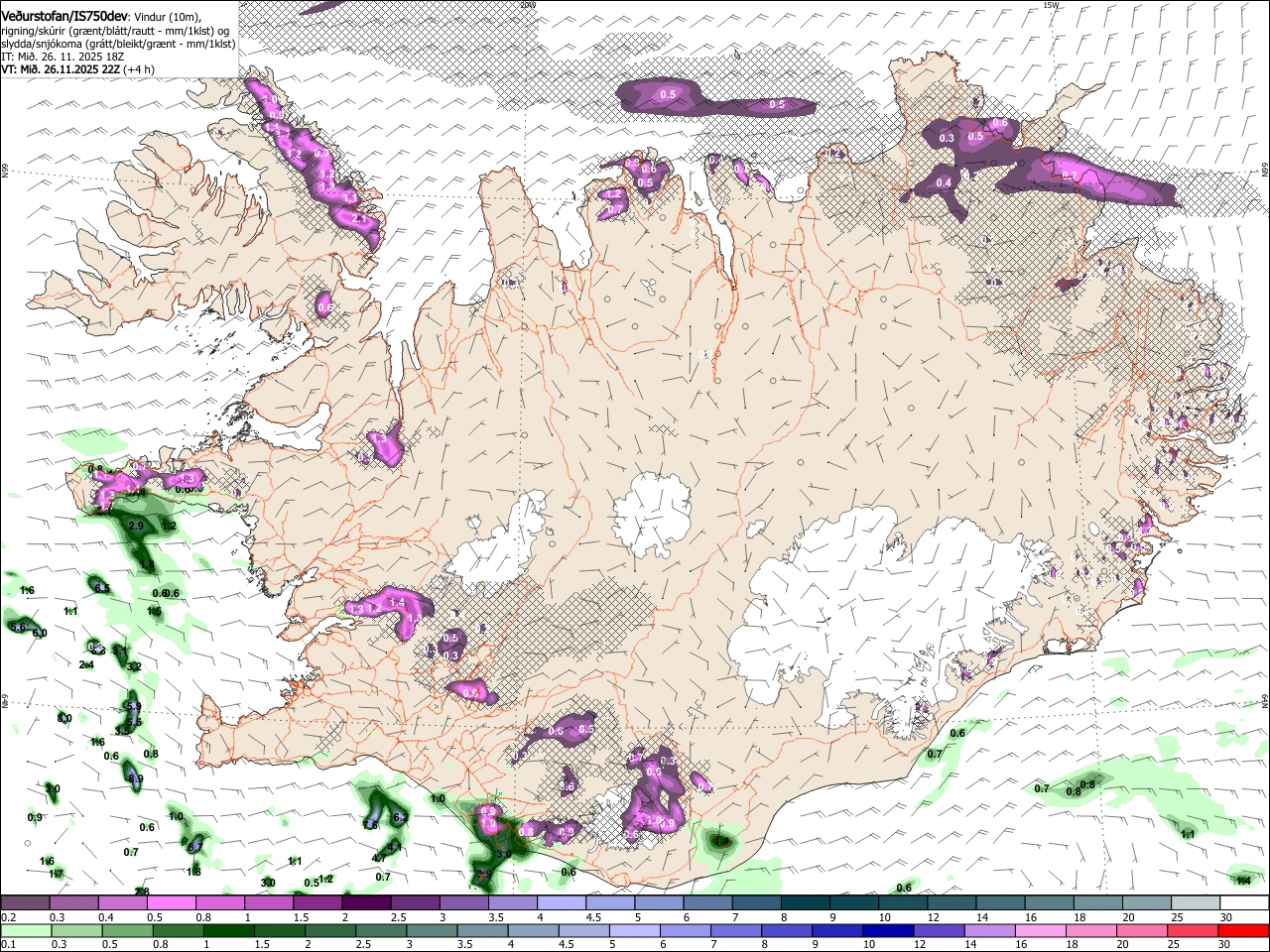
Task: Click the 5.6 value near the west edge
Action: point(18,627)
